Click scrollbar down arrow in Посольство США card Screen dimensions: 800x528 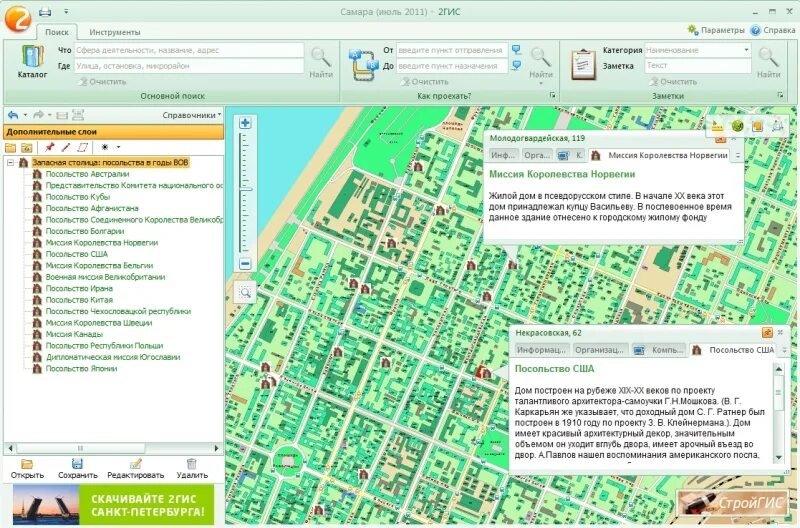[779, 458]
